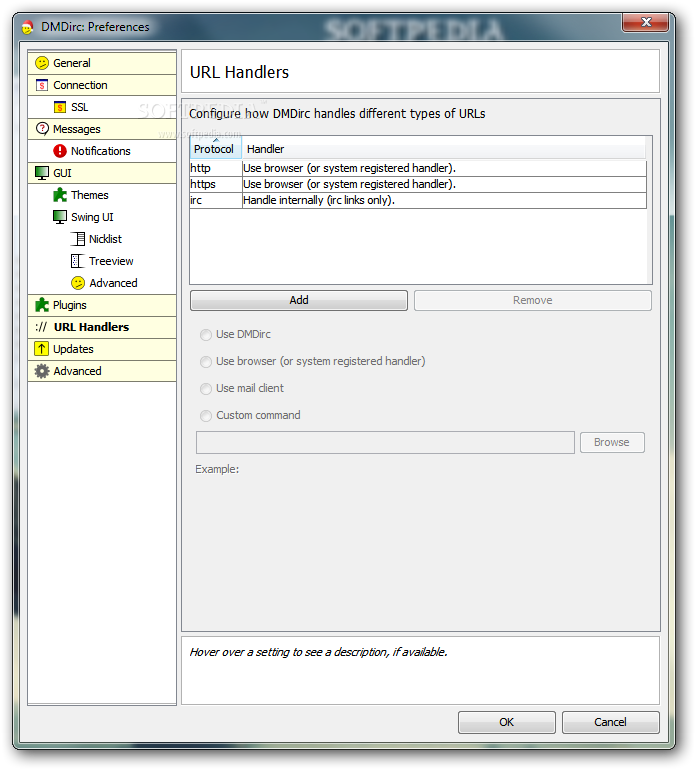Image resolution: width=696 pixels, height=770 pixels.
Task: Click the red Notifications alert icon
Action: [60, 151]
